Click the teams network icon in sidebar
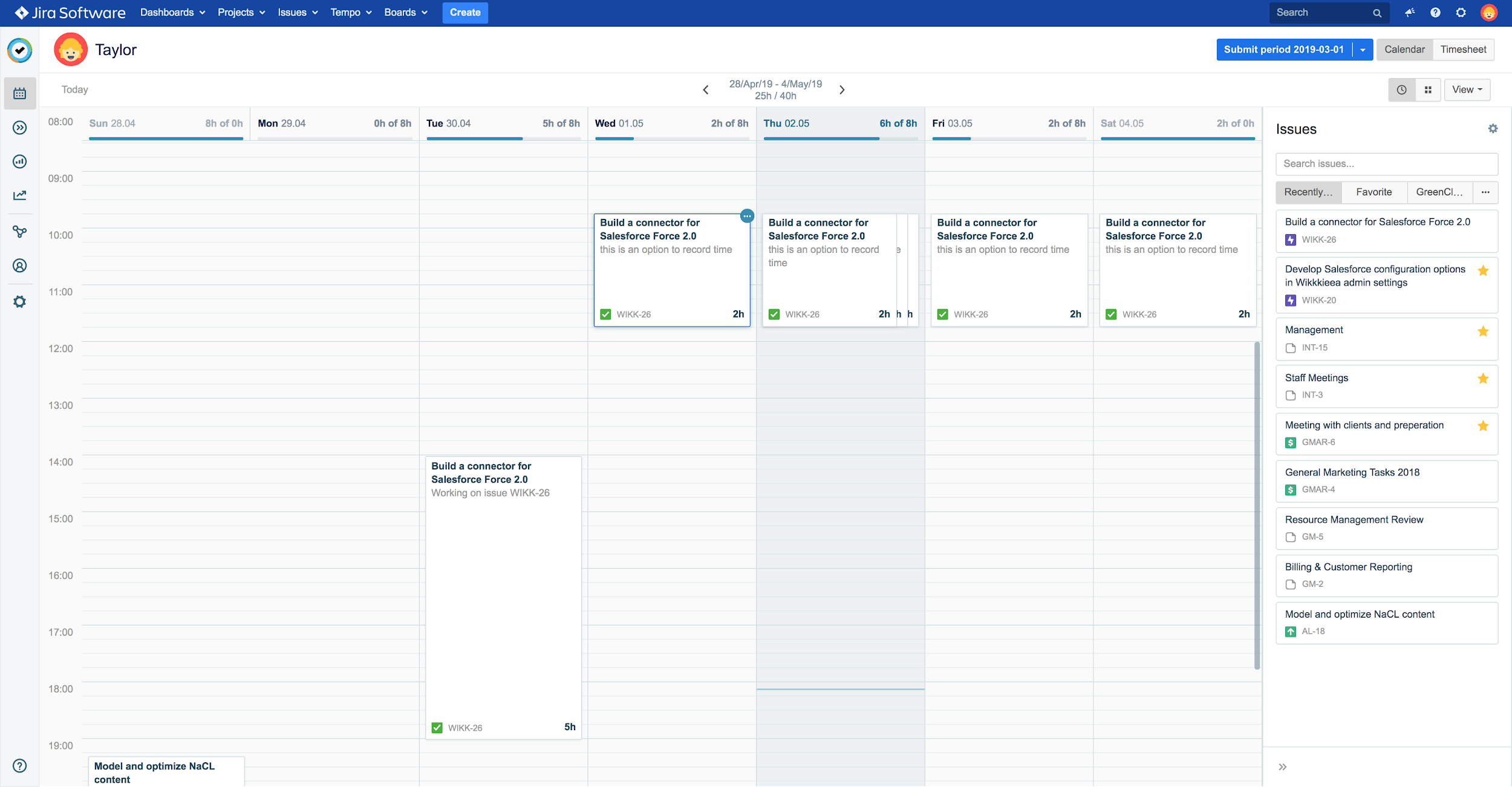 point(19,232)
